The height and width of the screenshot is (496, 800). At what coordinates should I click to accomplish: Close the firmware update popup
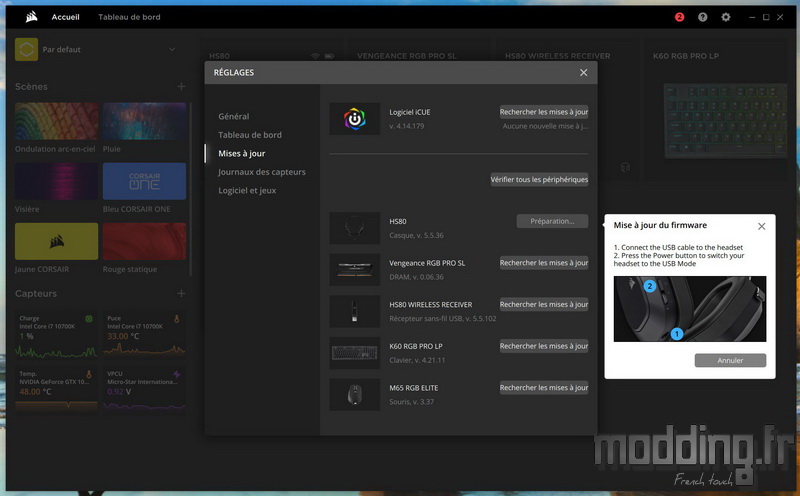(x=761, y=226)
